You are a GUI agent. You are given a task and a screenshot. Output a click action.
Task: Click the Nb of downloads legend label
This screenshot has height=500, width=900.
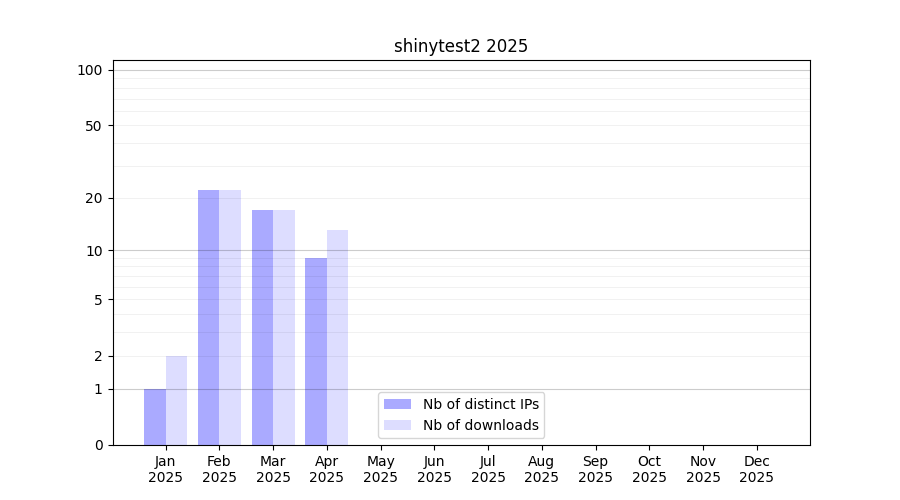tap(480, 425)
